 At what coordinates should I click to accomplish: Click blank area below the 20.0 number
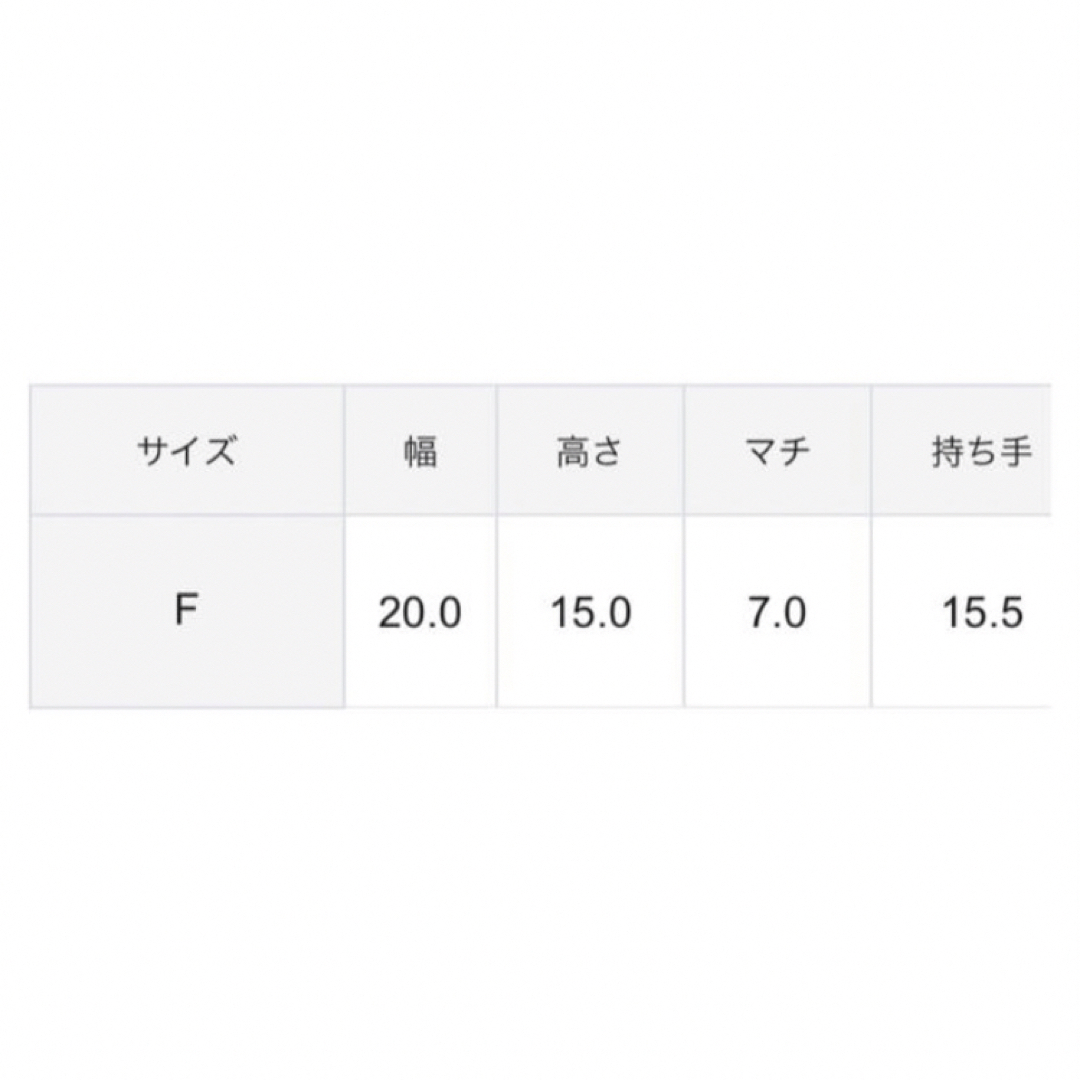tap(420, 668)
